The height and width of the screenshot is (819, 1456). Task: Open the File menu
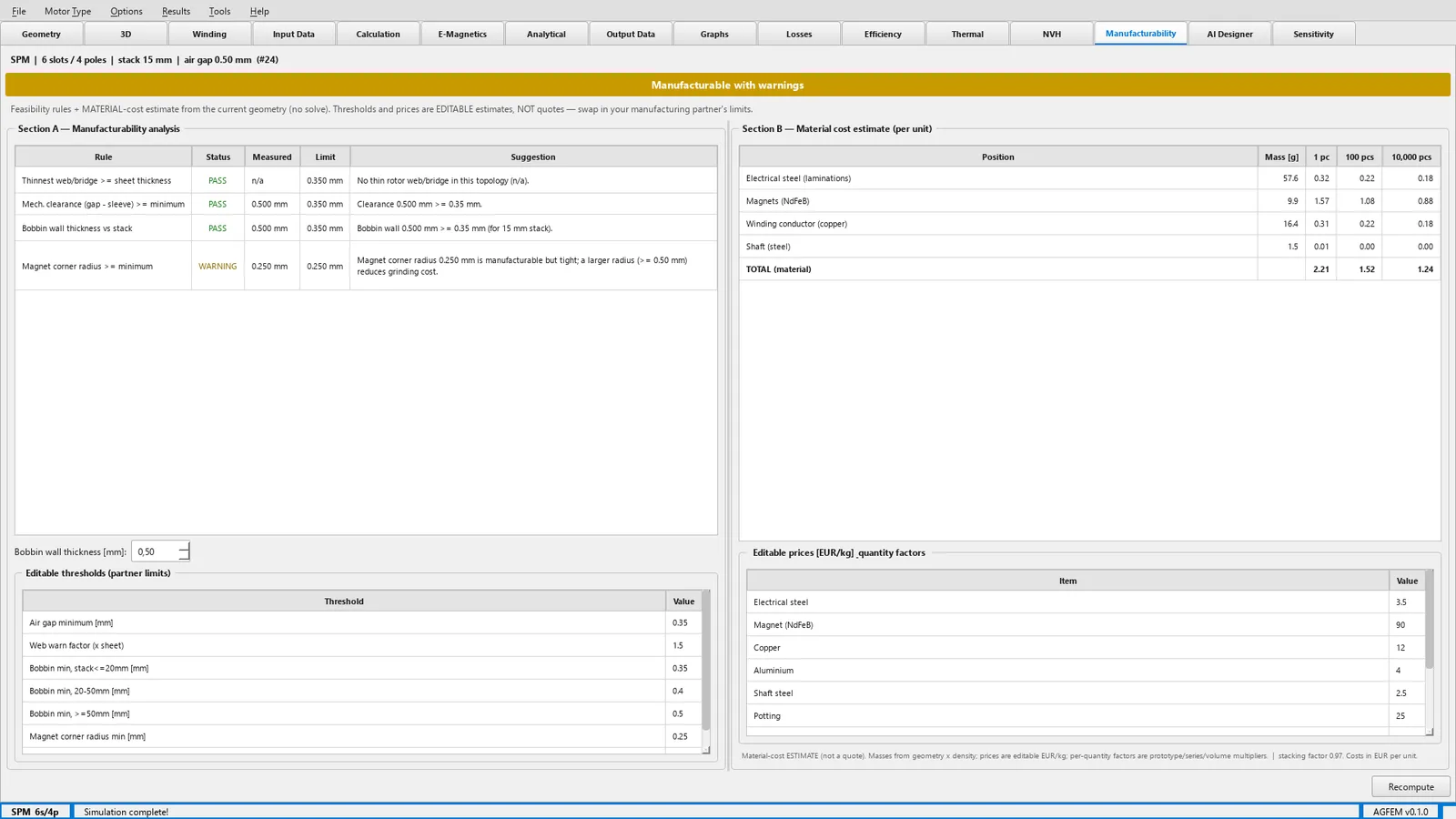coord(19,11)
